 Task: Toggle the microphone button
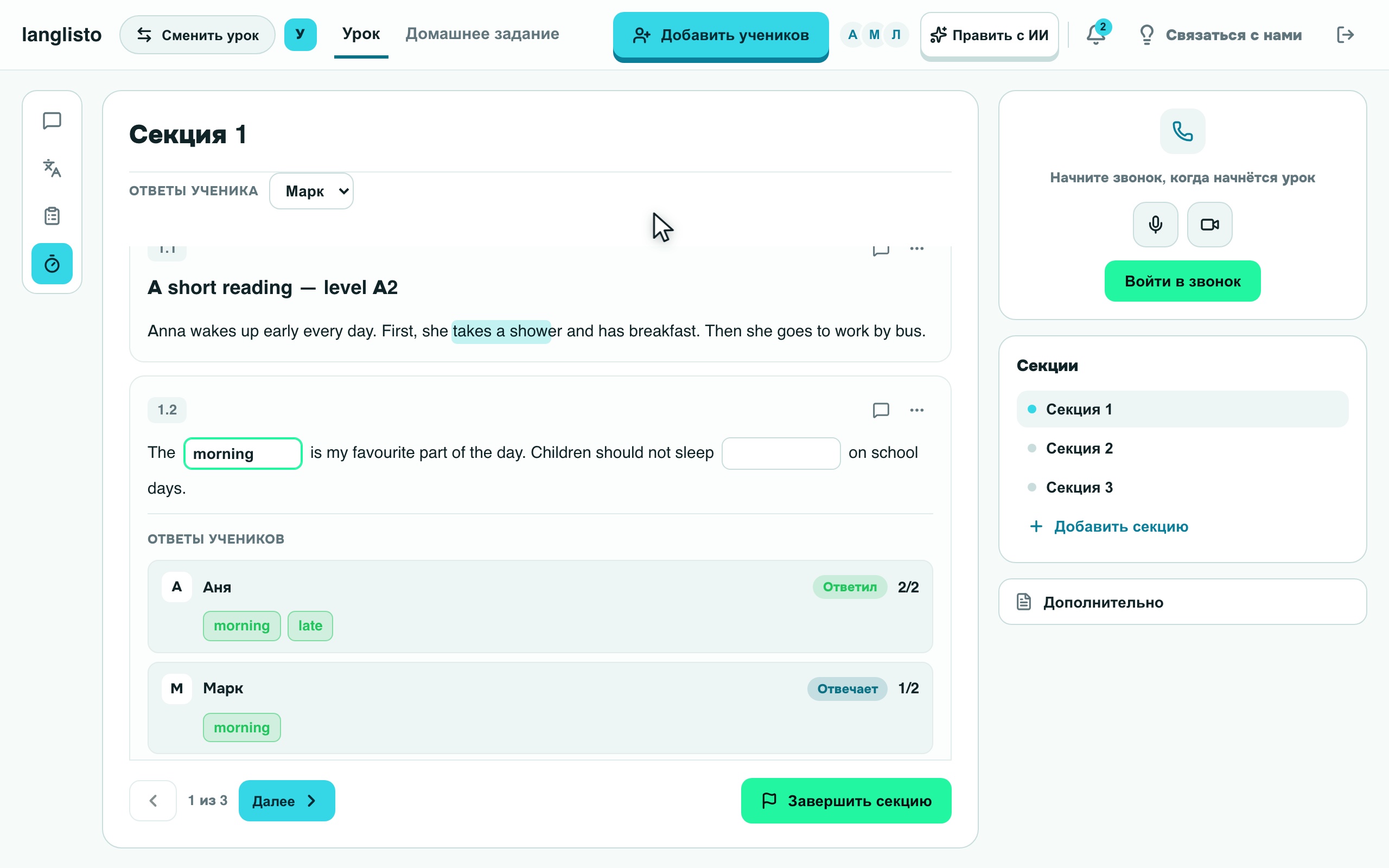pos(1155,225)
